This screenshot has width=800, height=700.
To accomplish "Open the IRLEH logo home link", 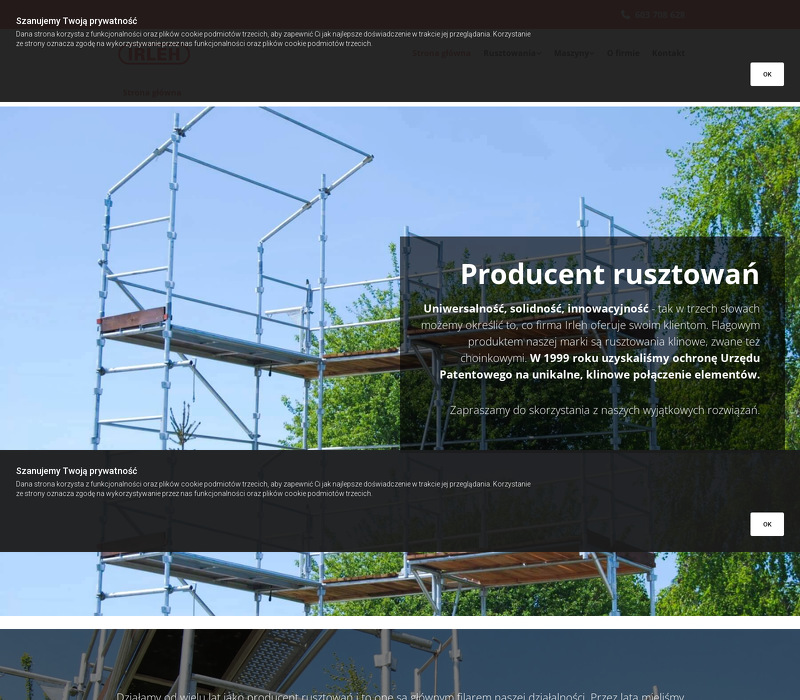I will coord(154,54).
